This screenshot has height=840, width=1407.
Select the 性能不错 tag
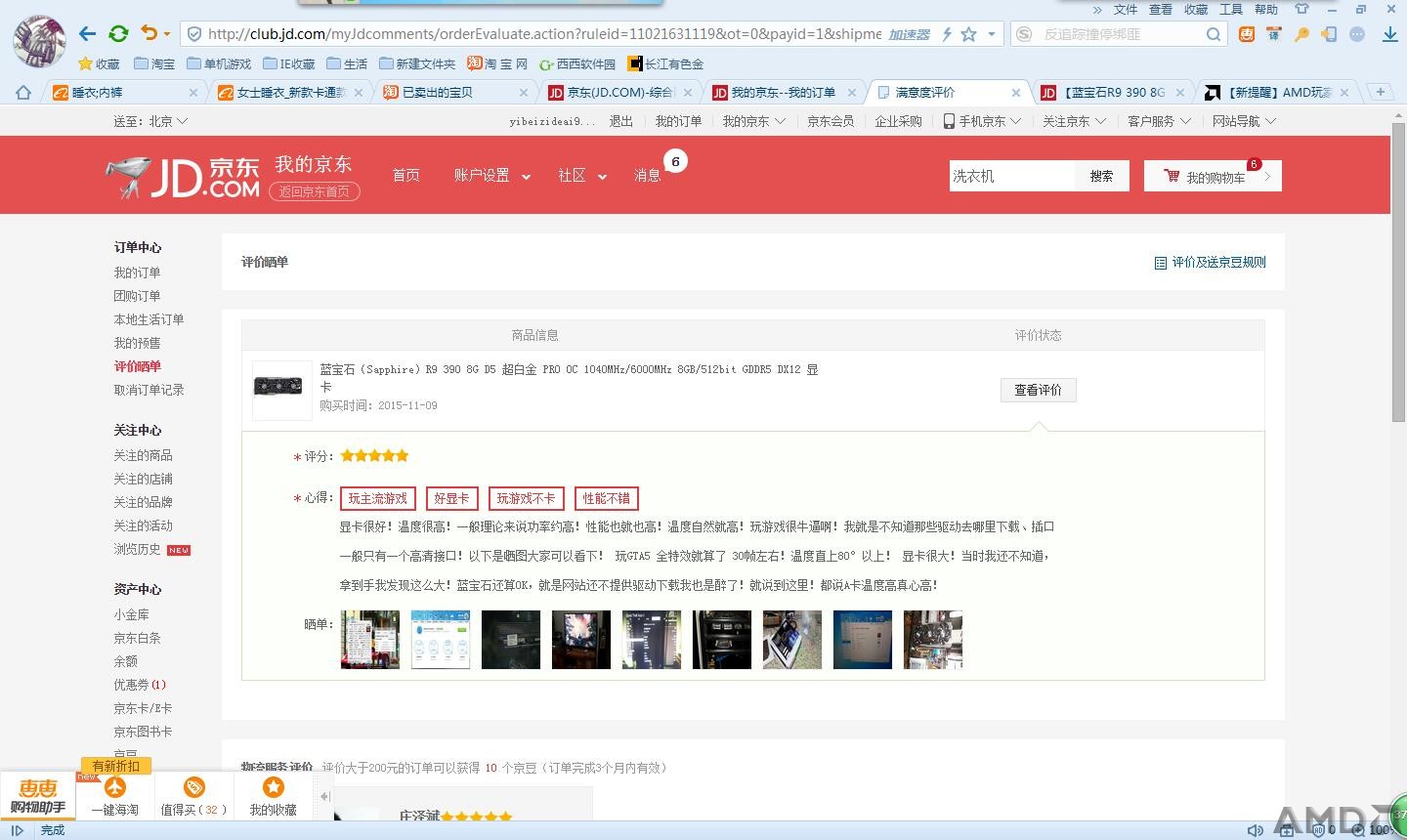607,499
